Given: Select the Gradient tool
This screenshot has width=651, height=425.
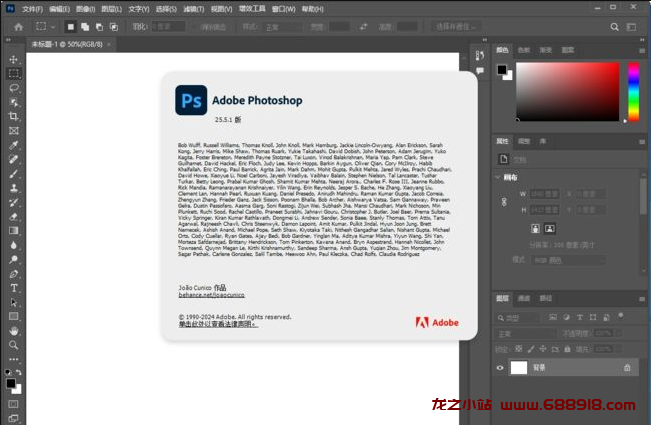Looking at the screenshot, I should point(14,231).
